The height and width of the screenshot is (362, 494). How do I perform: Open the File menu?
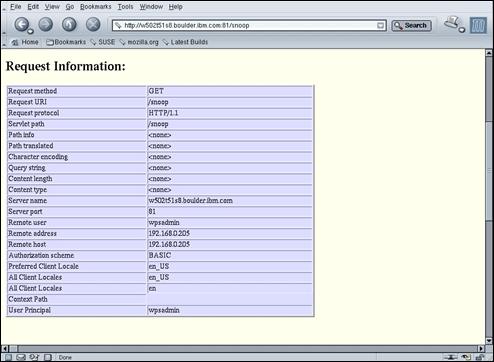(15, 7)
